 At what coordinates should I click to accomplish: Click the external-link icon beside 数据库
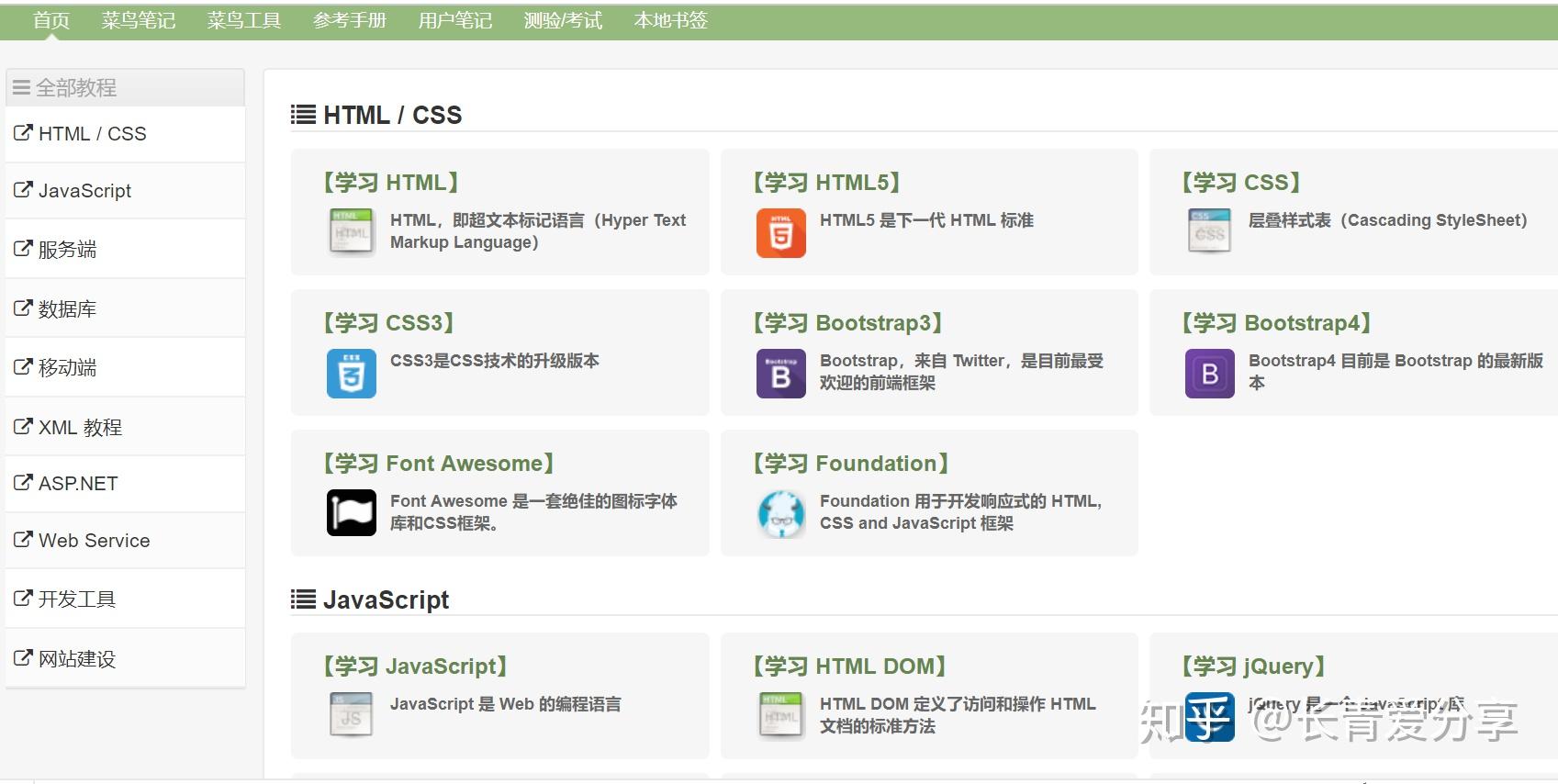(x=23, y=308)
